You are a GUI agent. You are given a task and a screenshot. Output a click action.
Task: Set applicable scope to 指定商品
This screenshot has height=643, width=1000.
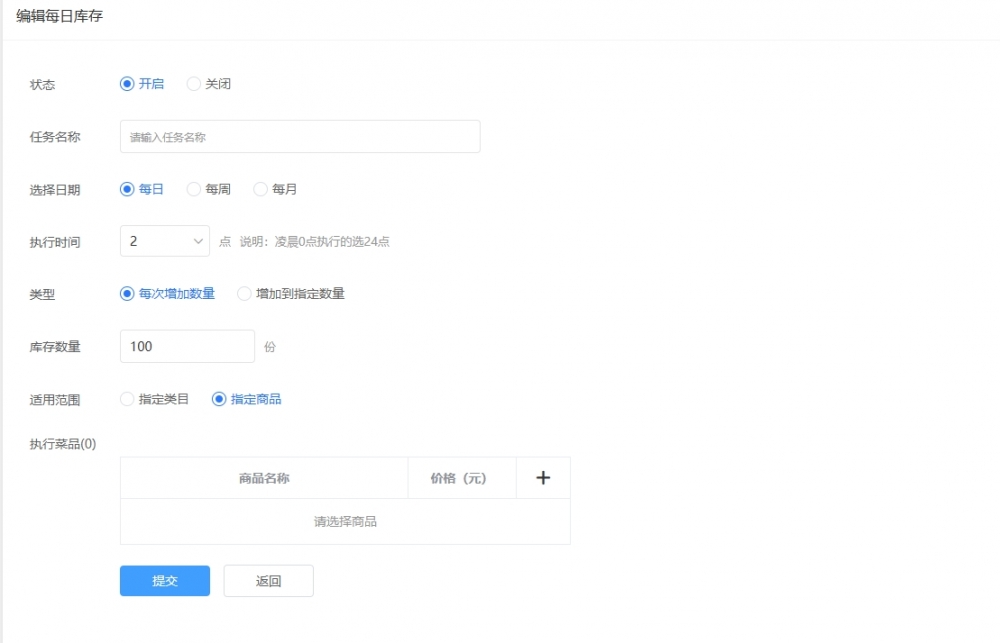[219, 399]
